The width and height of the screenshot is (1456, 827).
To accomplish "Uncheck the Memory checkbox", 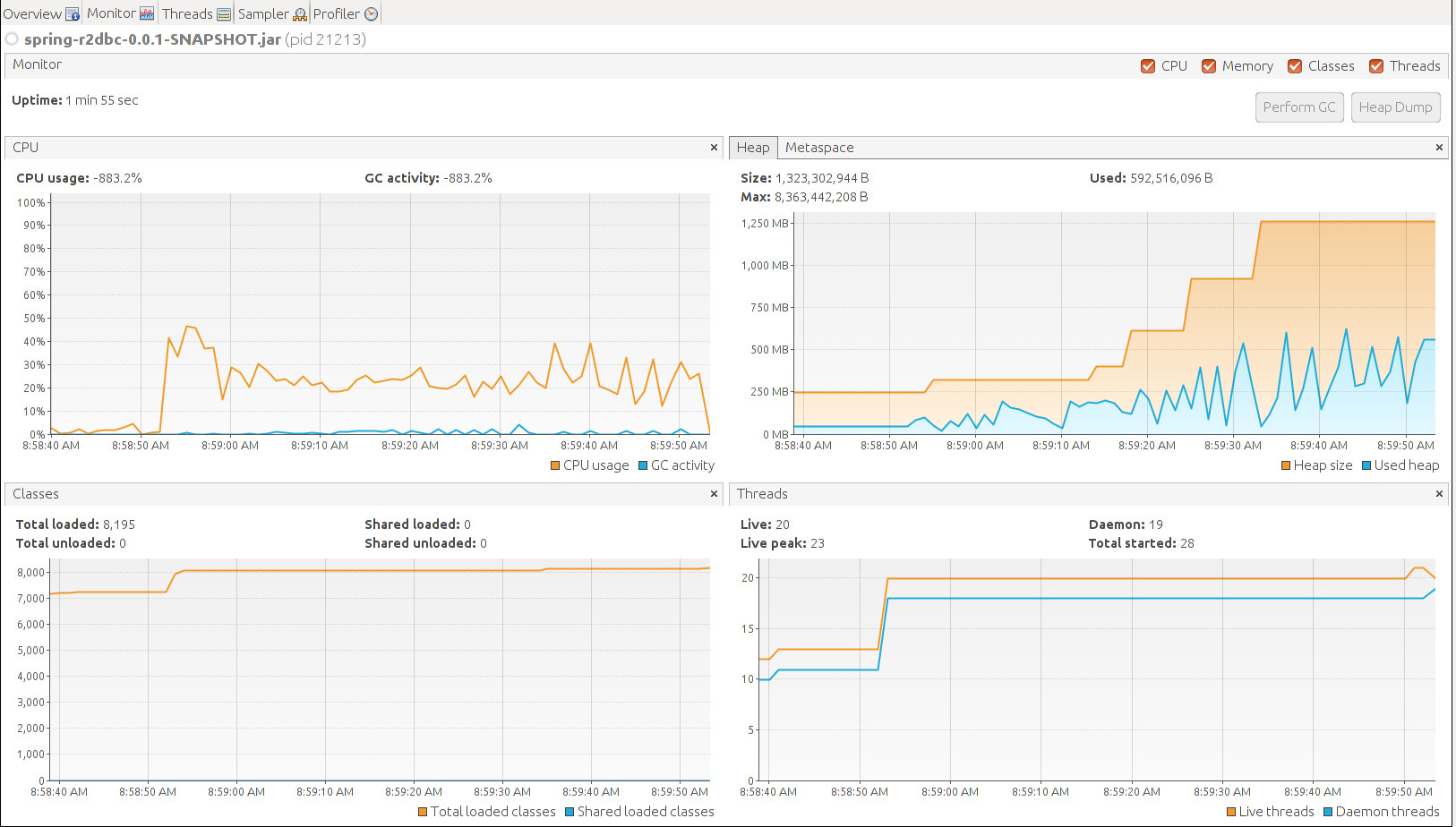I will pos(1209,66).
